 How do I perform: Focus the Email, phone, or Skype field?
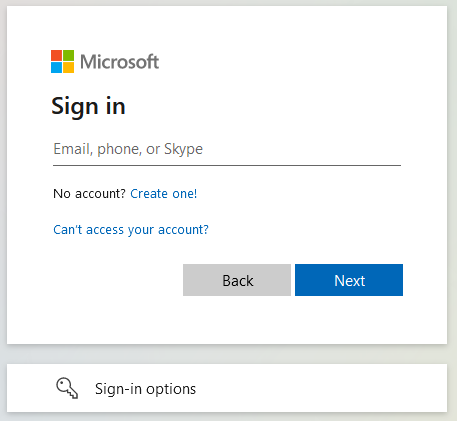click(x=227, y=149)
